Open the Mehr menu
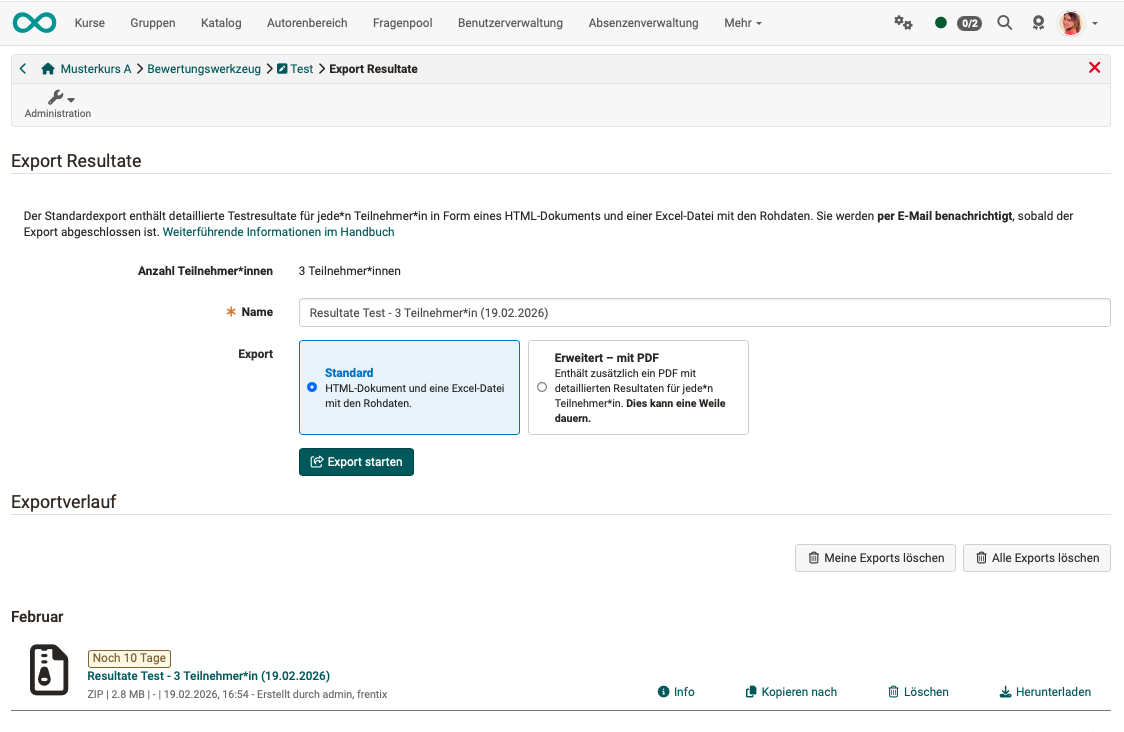Screen dimensions: 1124x732 point(742,22)
